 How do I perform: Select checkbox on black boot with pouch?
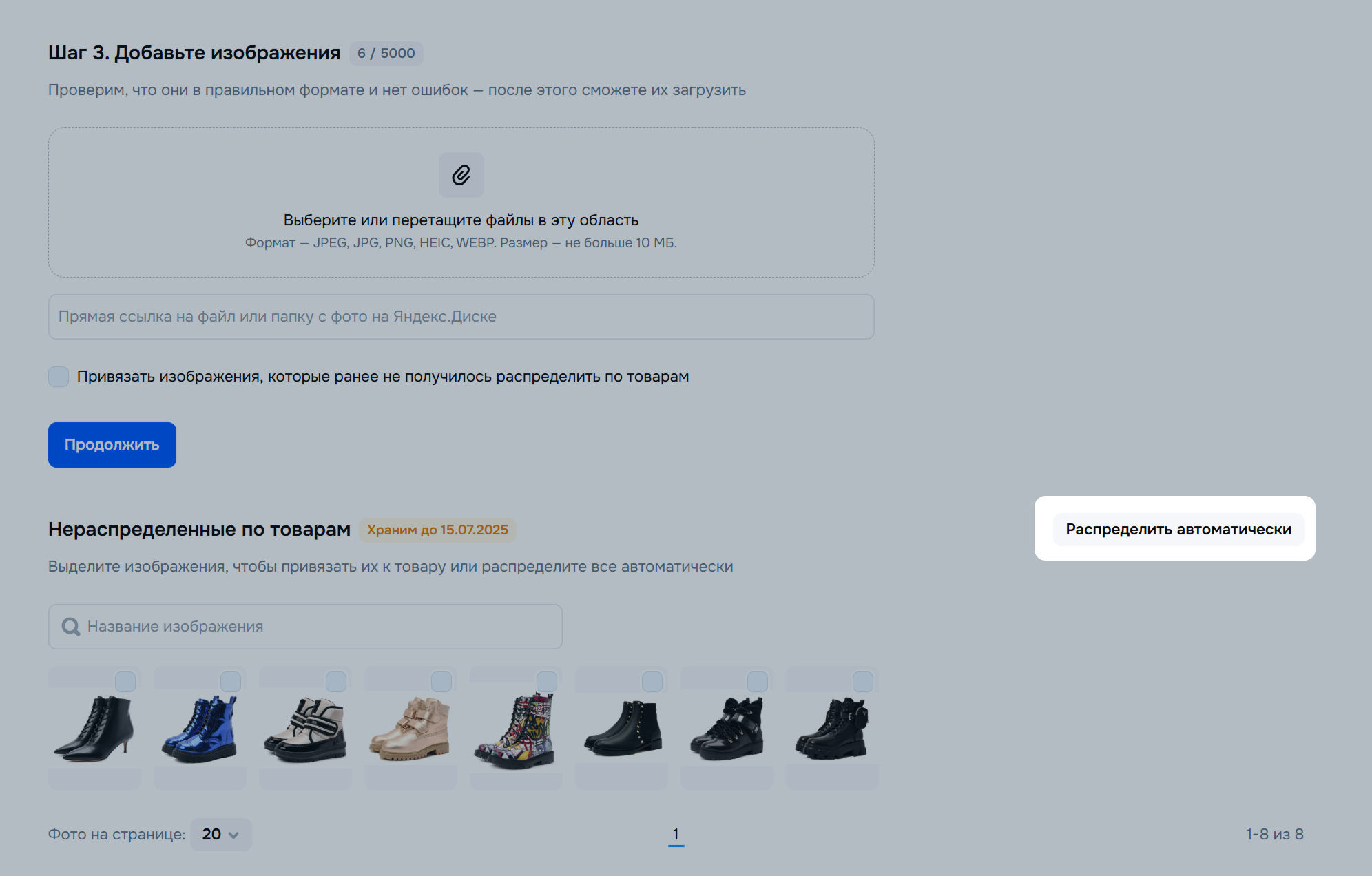tap(863, 682)
